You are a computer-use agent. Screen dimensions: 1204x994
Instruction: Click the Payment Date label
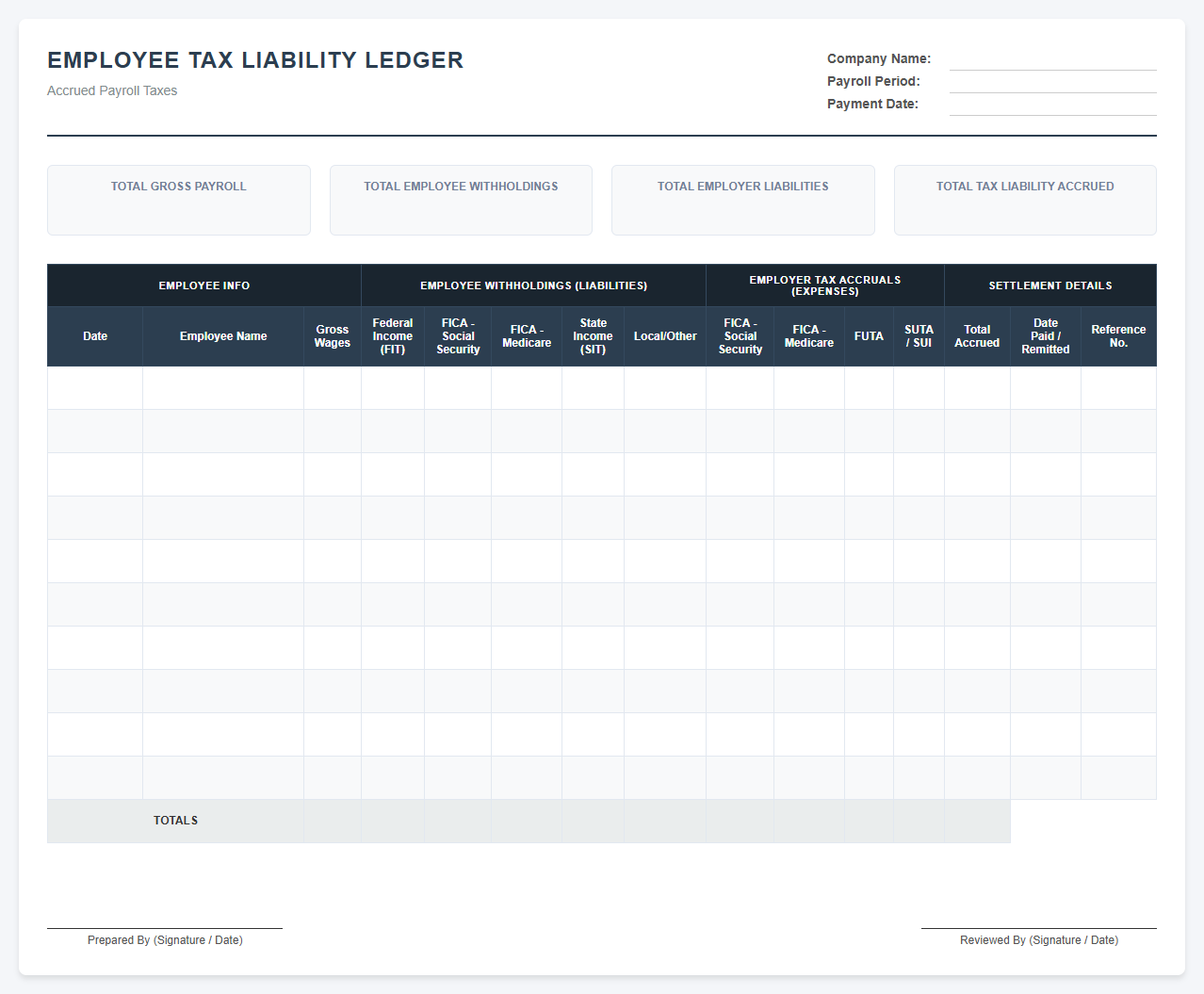coord(872,104)
